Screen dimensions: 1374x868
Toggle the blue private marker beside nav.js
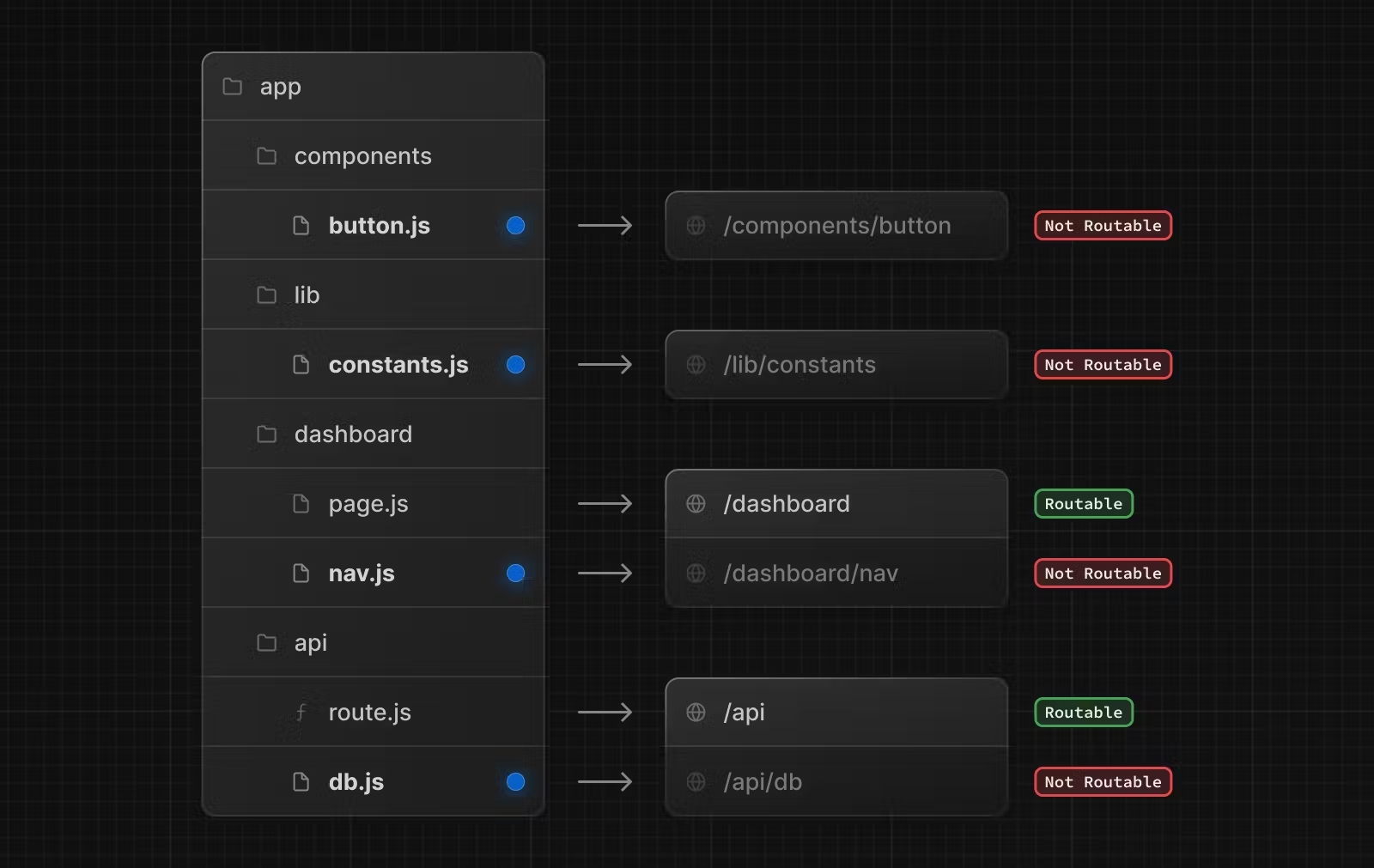[x=515, y=573]
